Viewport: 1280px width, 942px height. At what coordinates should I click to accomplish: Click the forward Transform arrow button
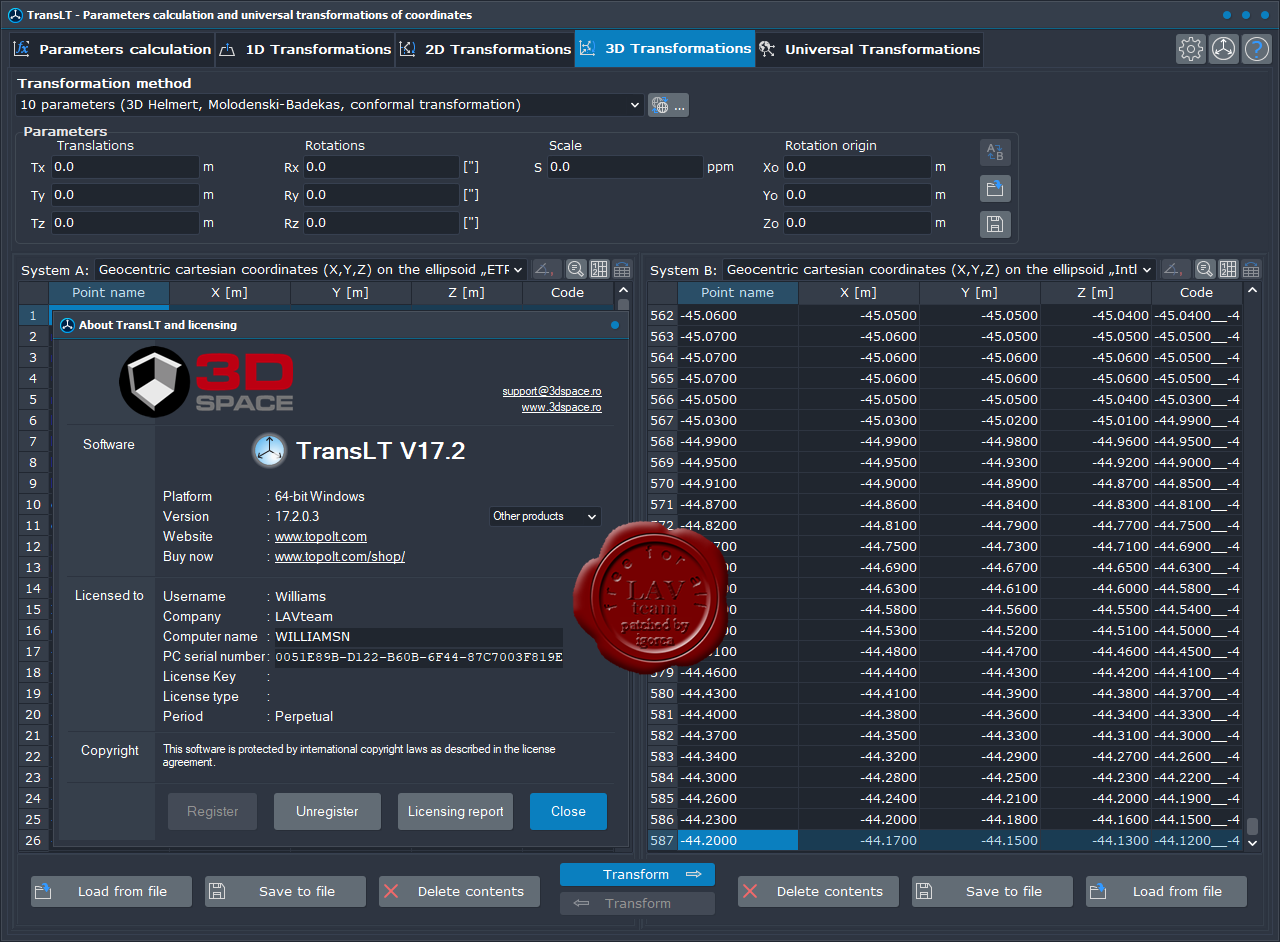click(x=637, y=874)
